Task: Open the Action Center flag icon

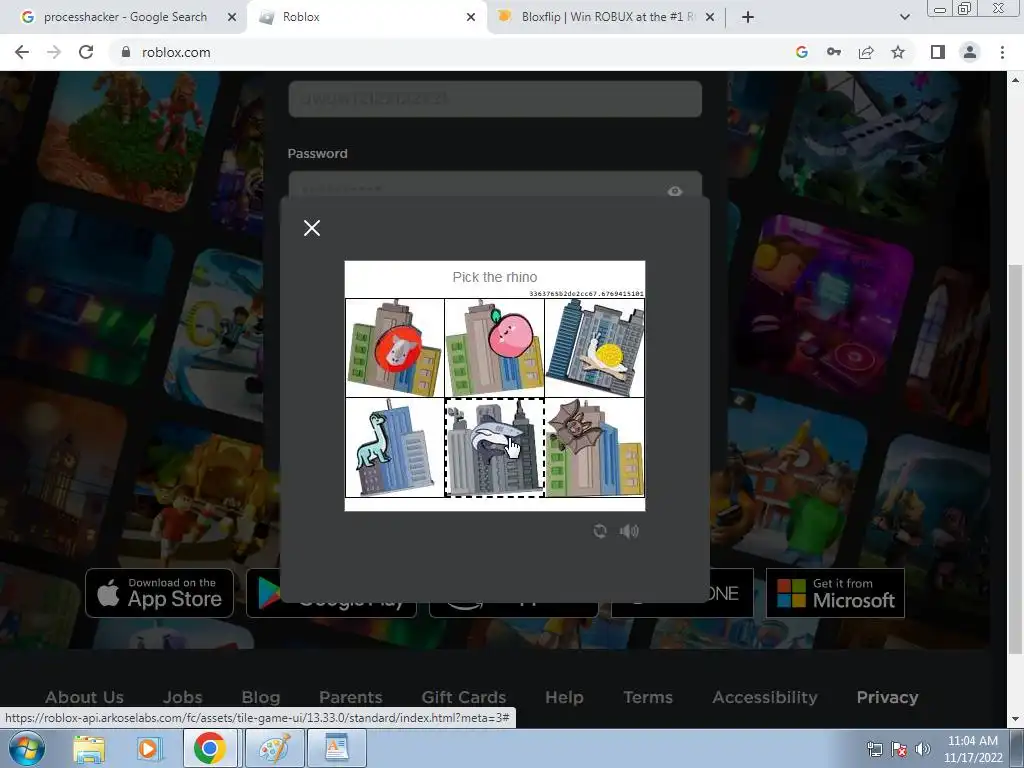Action: click(x=899, y=749)
